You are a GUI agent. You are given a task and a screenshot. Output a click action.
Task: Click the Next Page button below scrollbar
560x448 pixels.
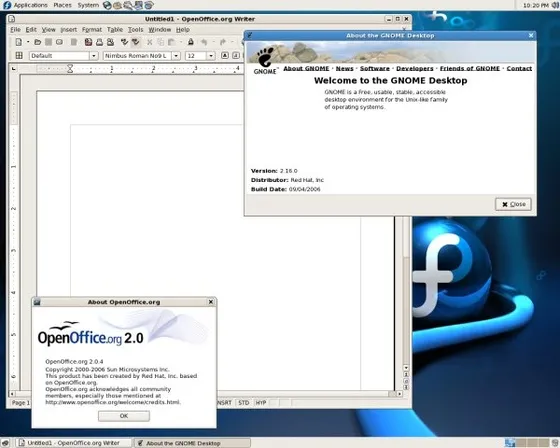(x=406, y=387)
